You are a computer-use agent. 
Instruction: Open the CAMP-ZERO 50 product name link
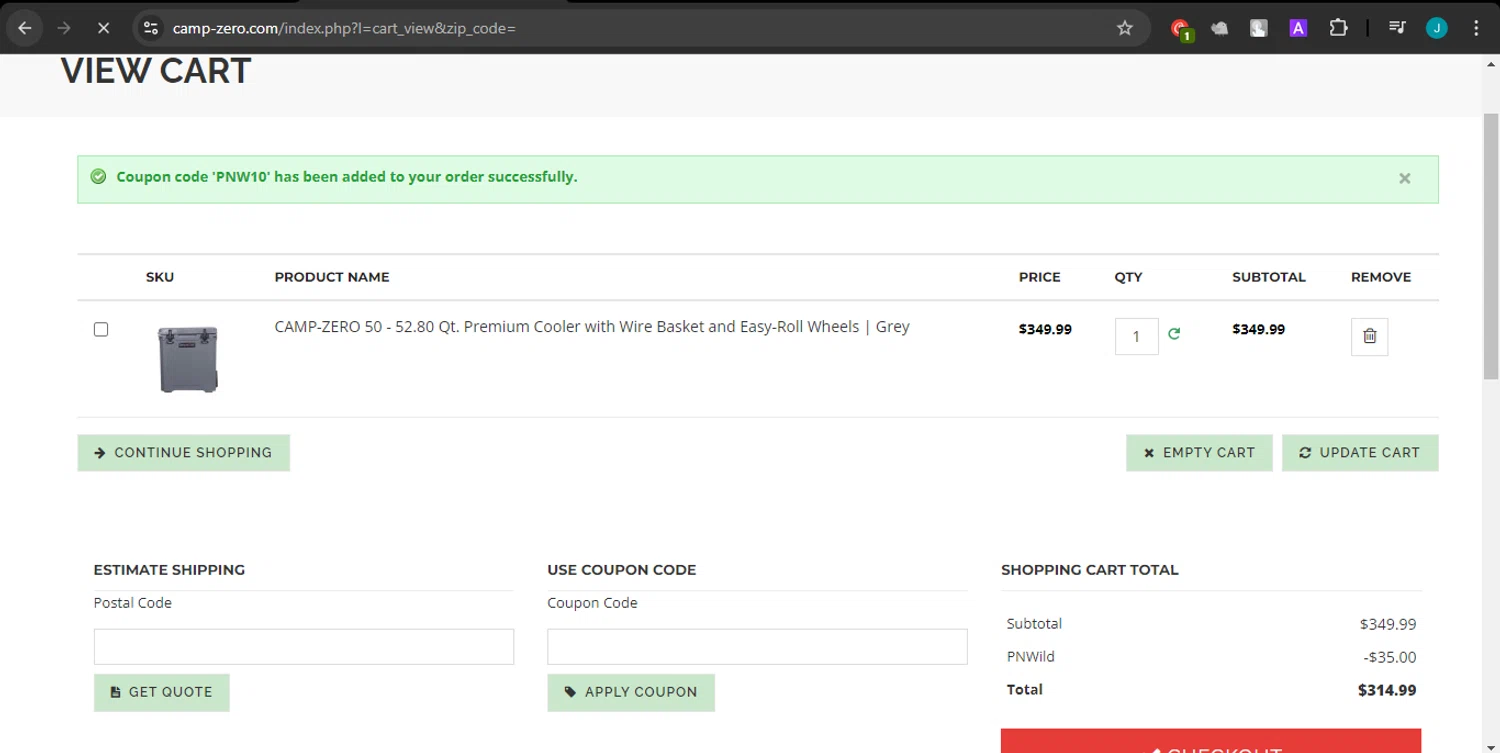tap(592, 327)
